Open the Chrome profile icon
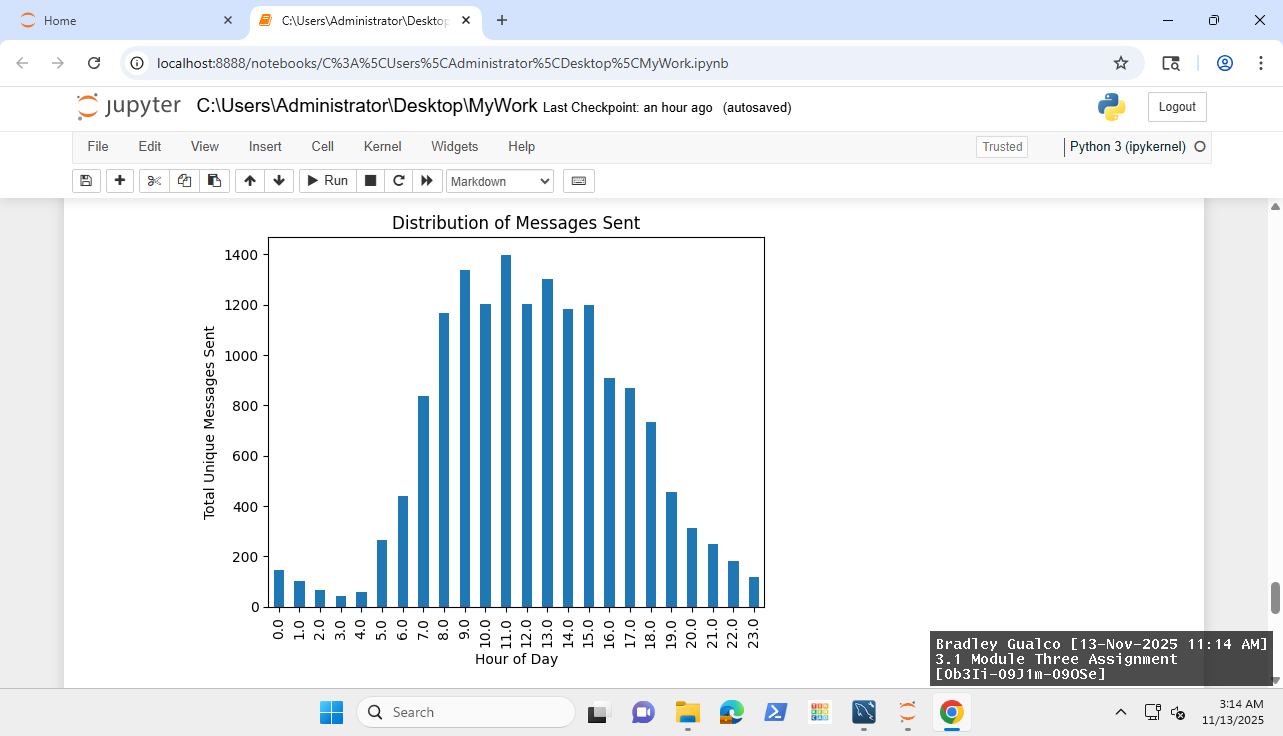This screenshot has width=1283, height=736. pos(1225,63)
